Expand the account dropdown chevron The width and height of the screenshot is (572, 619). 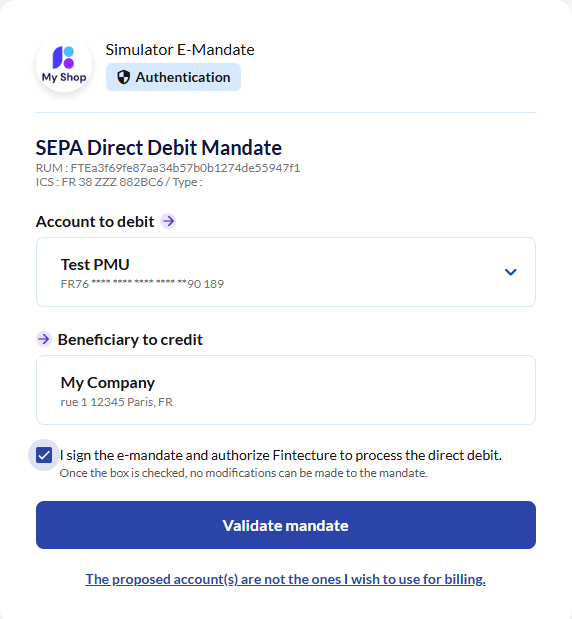click(x=510, y=272)
